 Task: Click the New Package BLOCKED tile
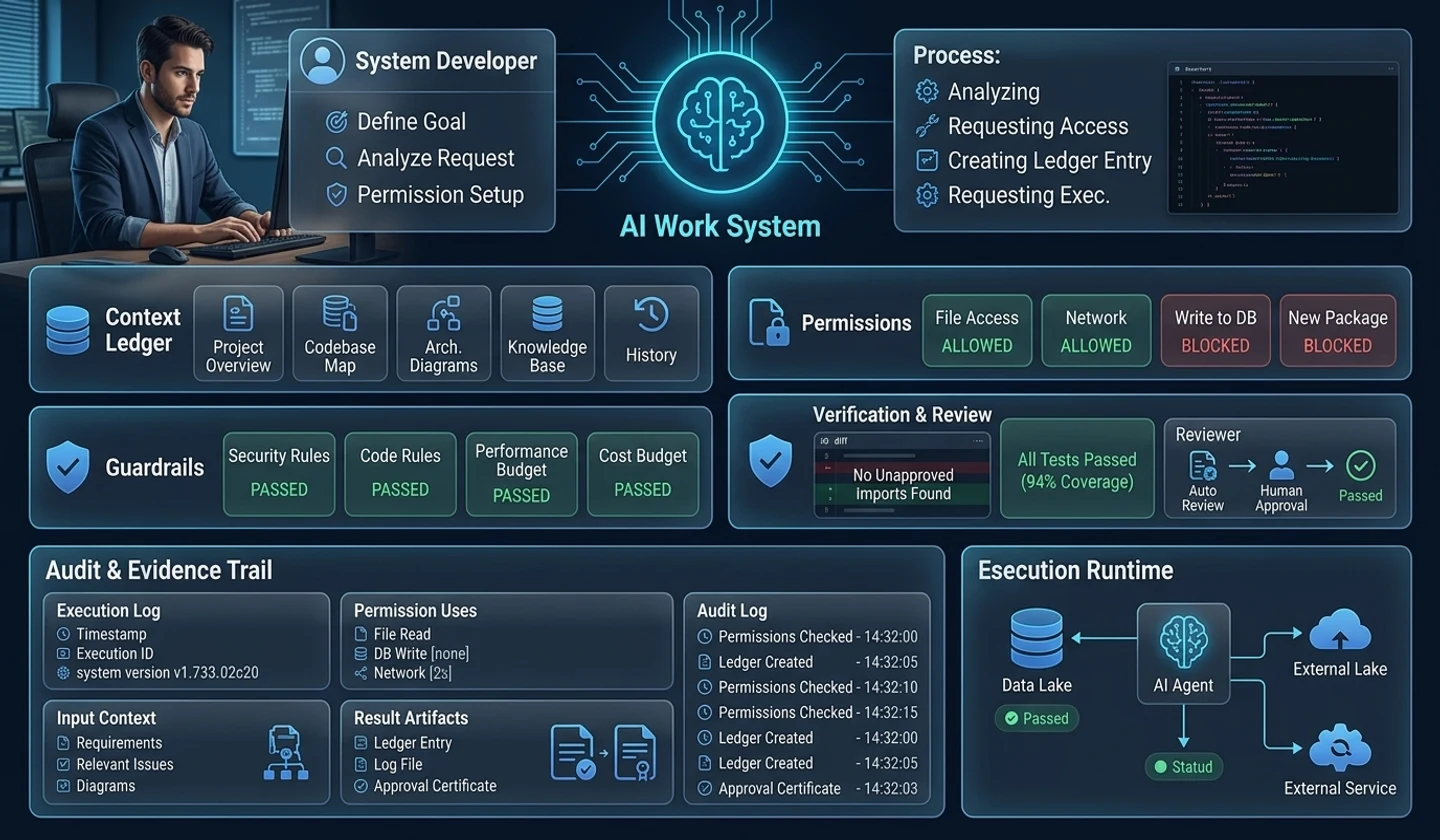point(1338,331)
